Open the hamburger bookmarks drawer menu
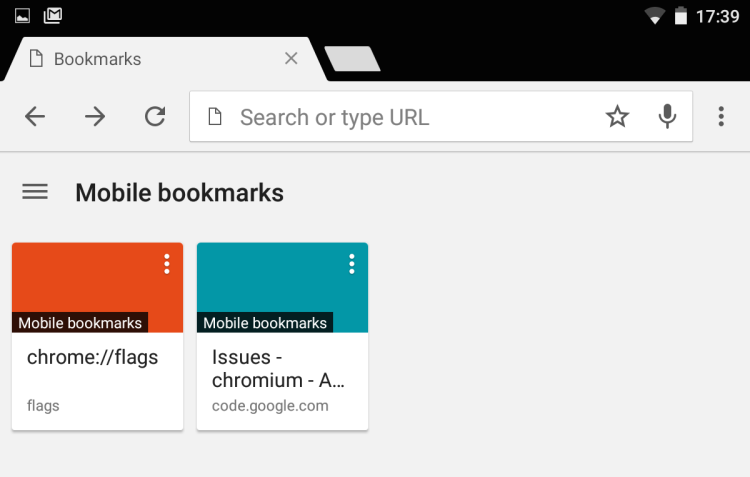The width and height of the screenshot is (750, 477). 35,192
